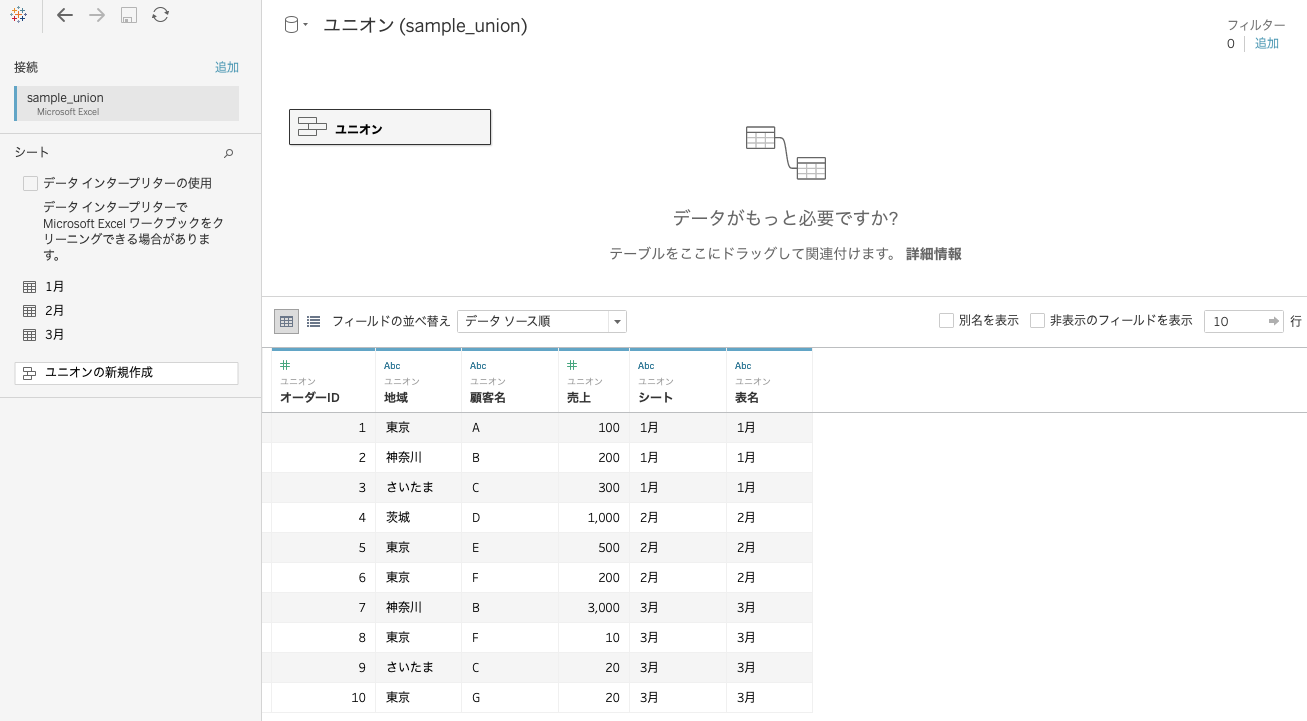
Task: Click 追加 next to 接続
Action: coord(227,67)
